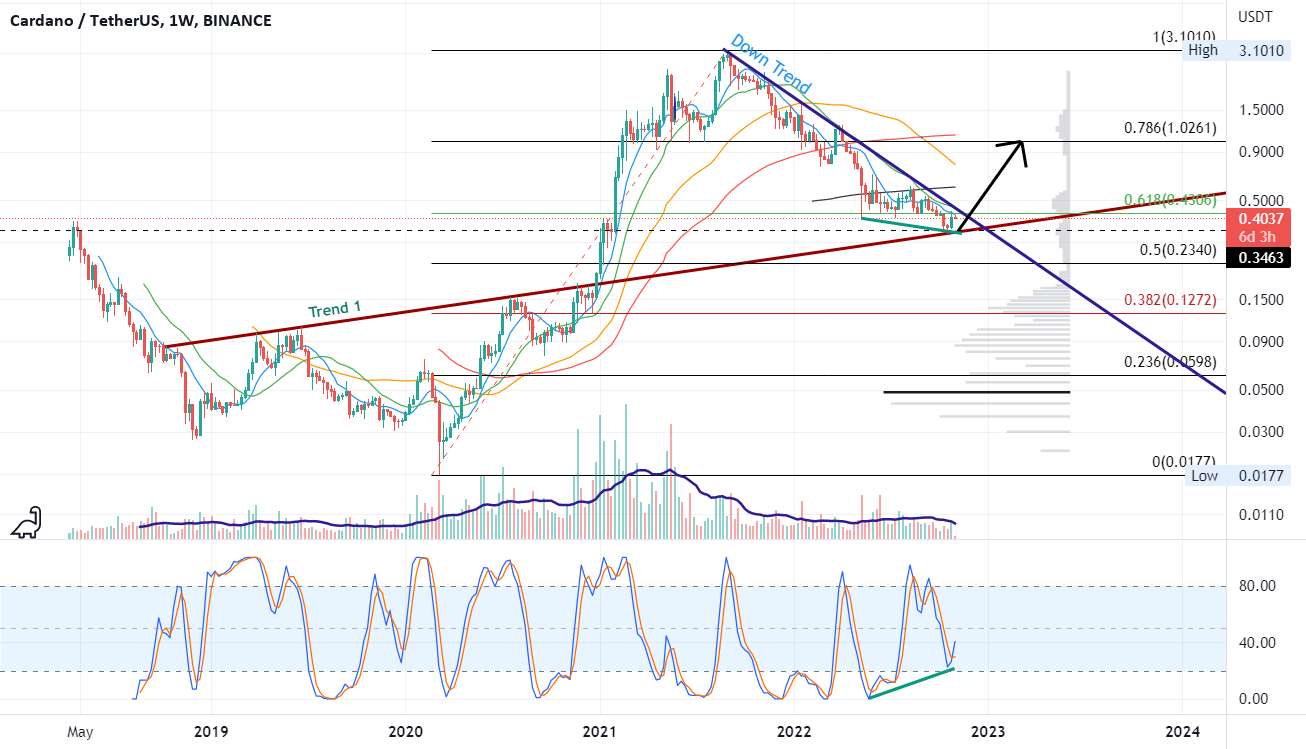Click the 0.9000 price axis value

[x=1259, y=152]
